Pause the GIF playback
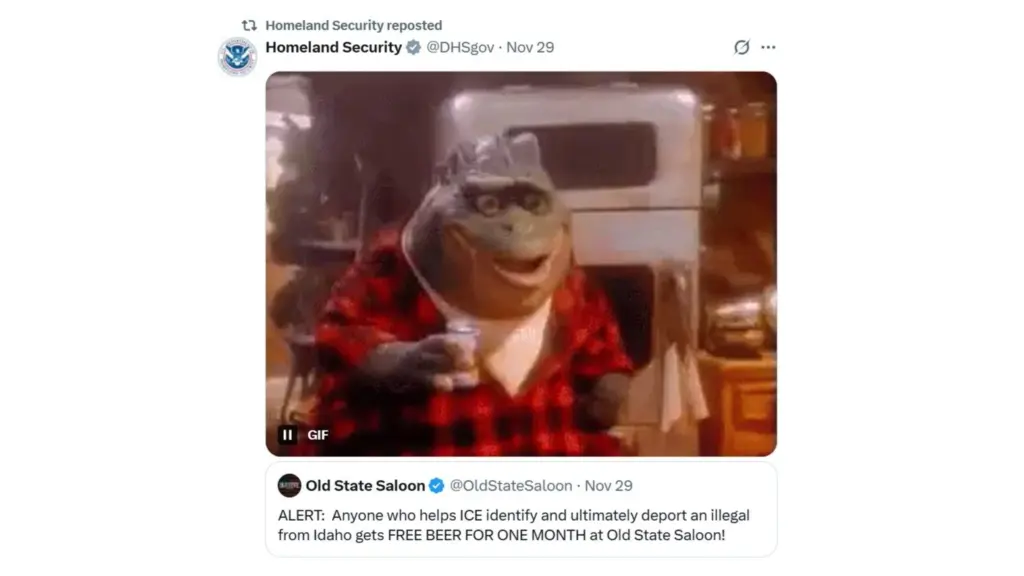This screenshot has width=1024, height=576. [287, 435]
